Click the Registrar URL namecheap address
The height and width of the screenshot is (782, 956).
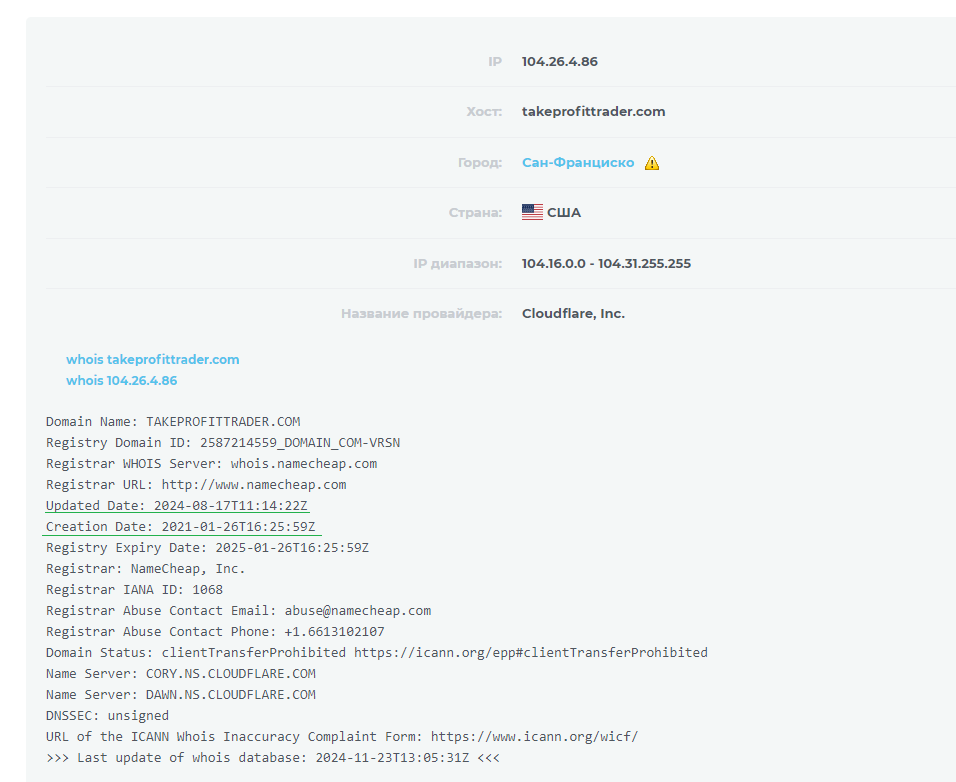254,484
